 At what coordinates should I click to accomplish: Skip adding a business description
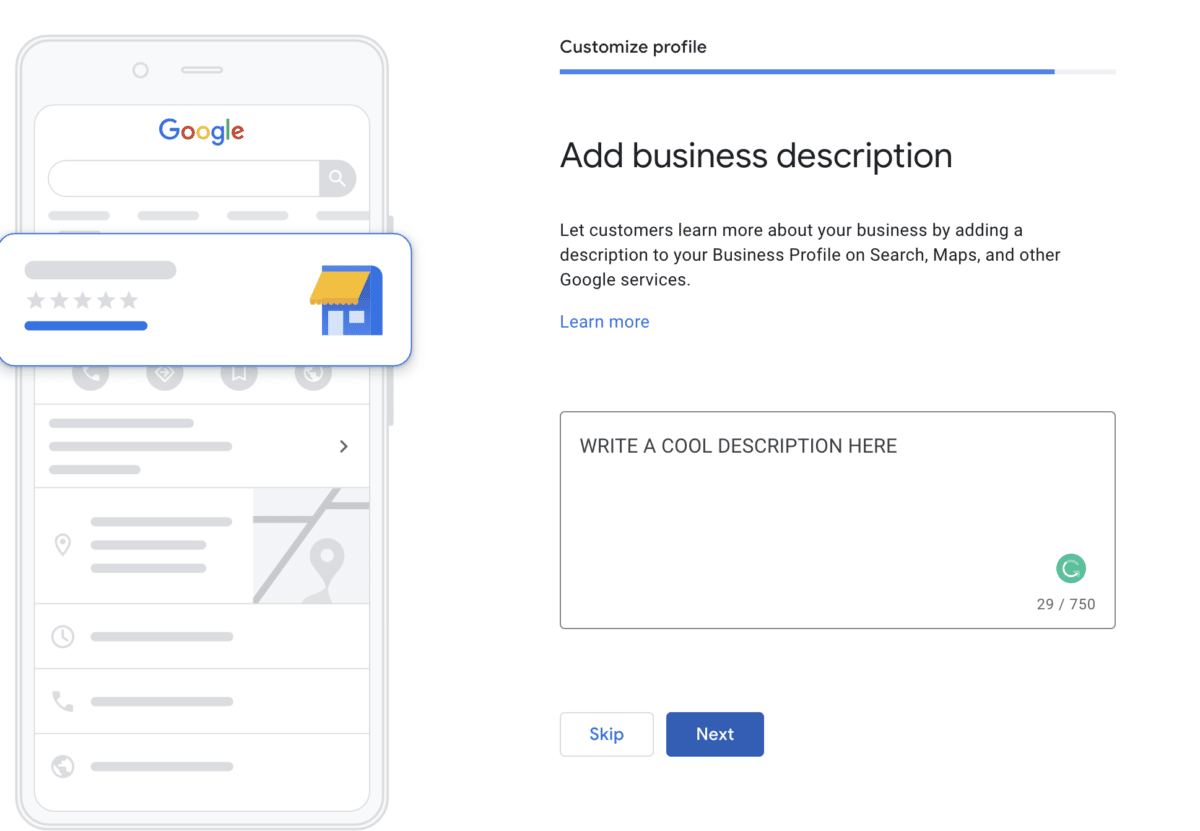[x=607, y=734]
